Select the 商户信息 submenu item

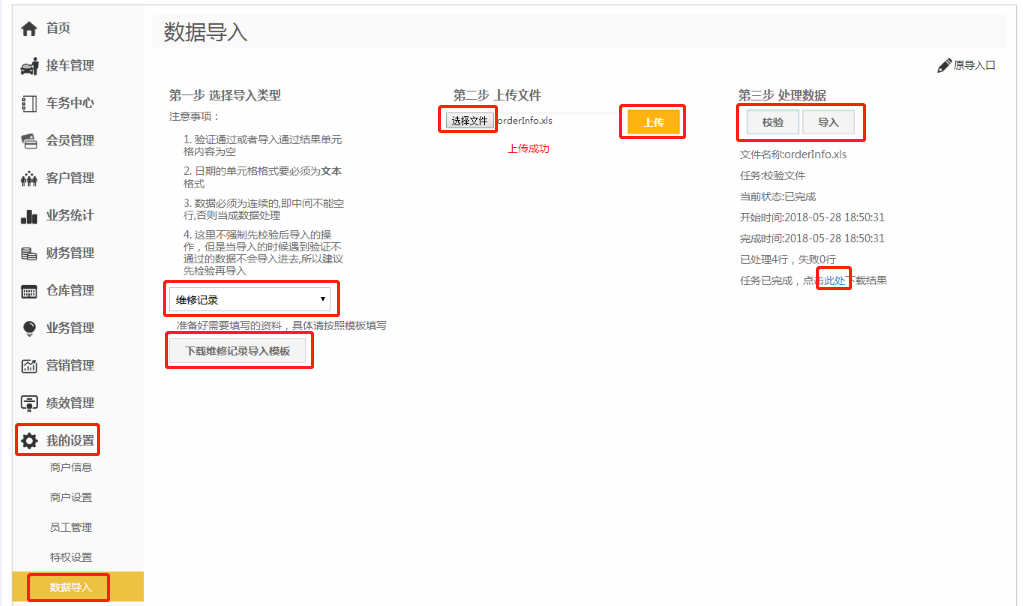pyautogui.click(x=70, y=467)
